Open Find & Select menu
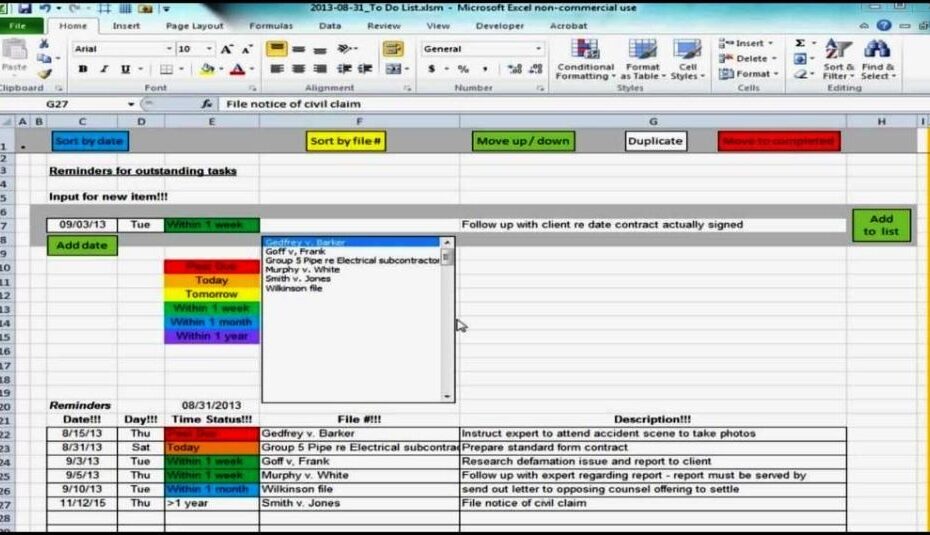 878,59
